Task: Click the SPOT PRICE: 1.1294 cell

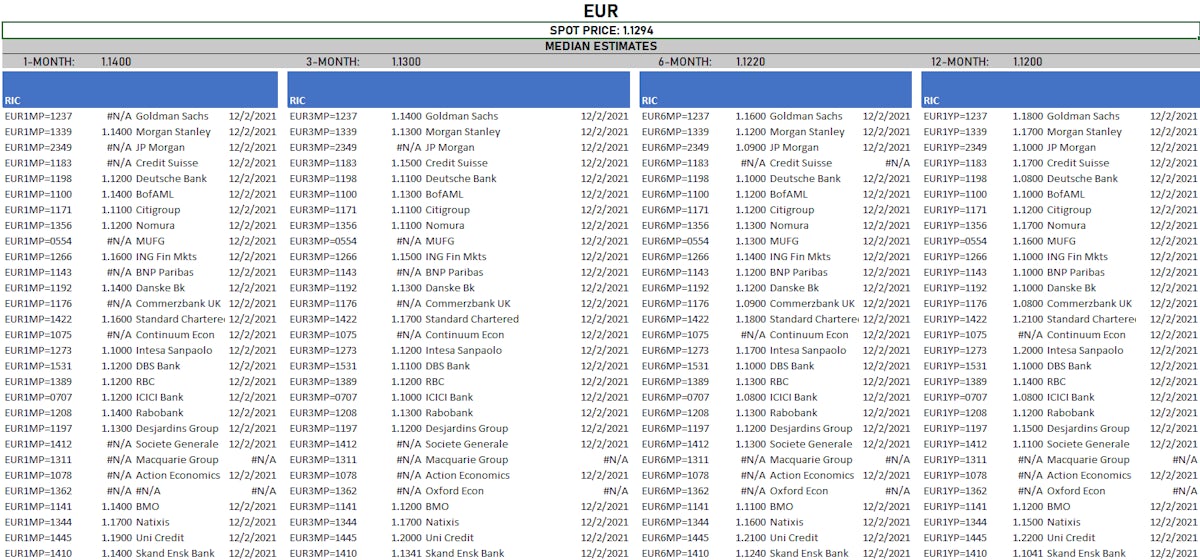Action: 600,31
